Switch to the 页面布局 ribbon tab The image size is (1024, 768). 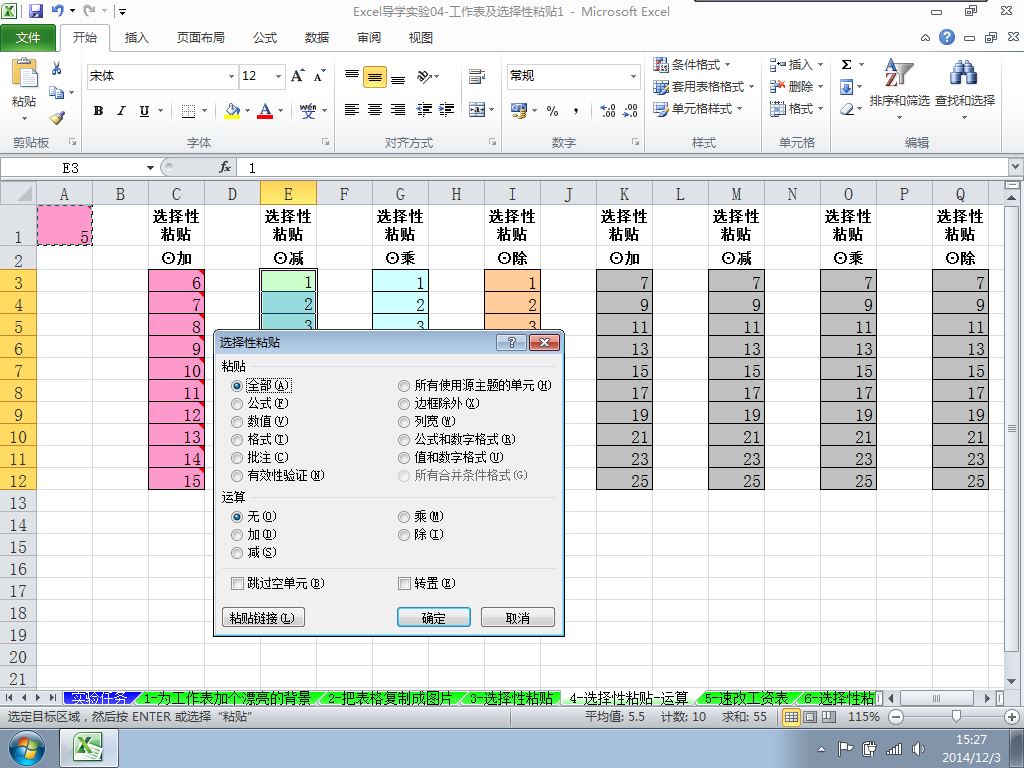200,38
